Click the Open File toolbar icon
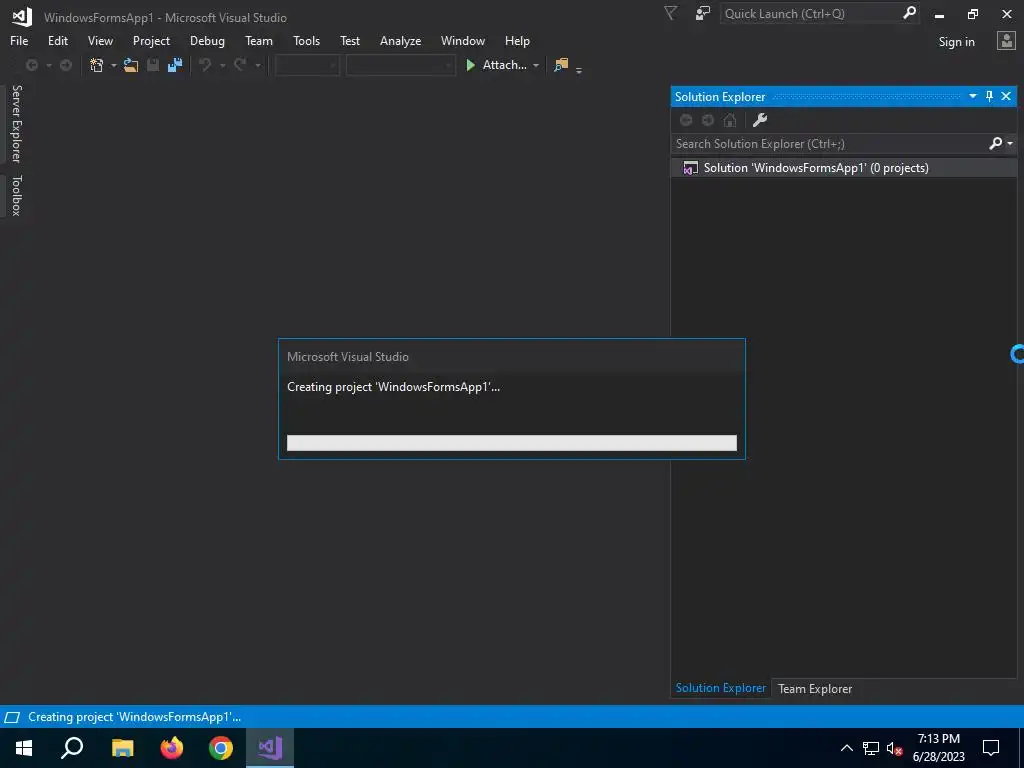Image resolution: width=1024 pixels, height=768 pixels. click(x=131, y=65)
